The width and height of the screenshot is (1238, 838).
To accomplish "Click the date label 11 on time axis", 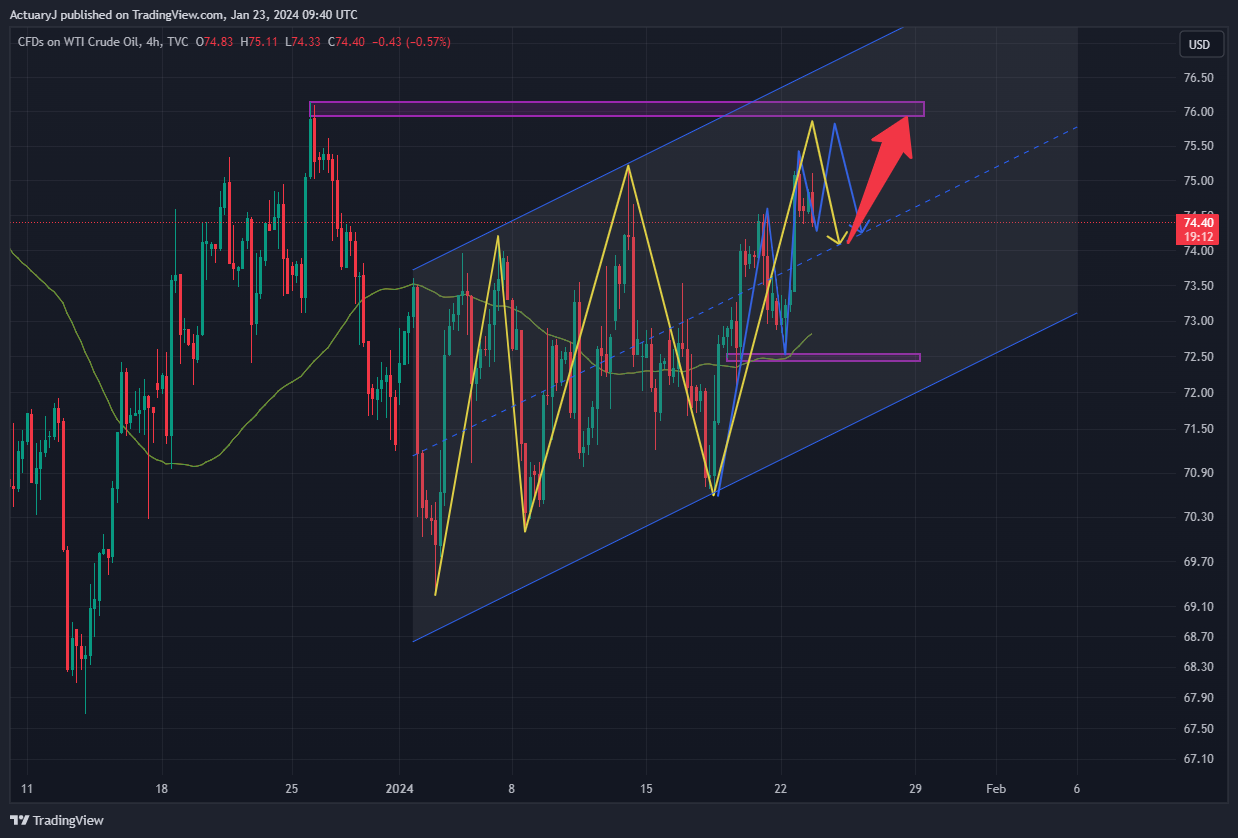I will point(27,789).
